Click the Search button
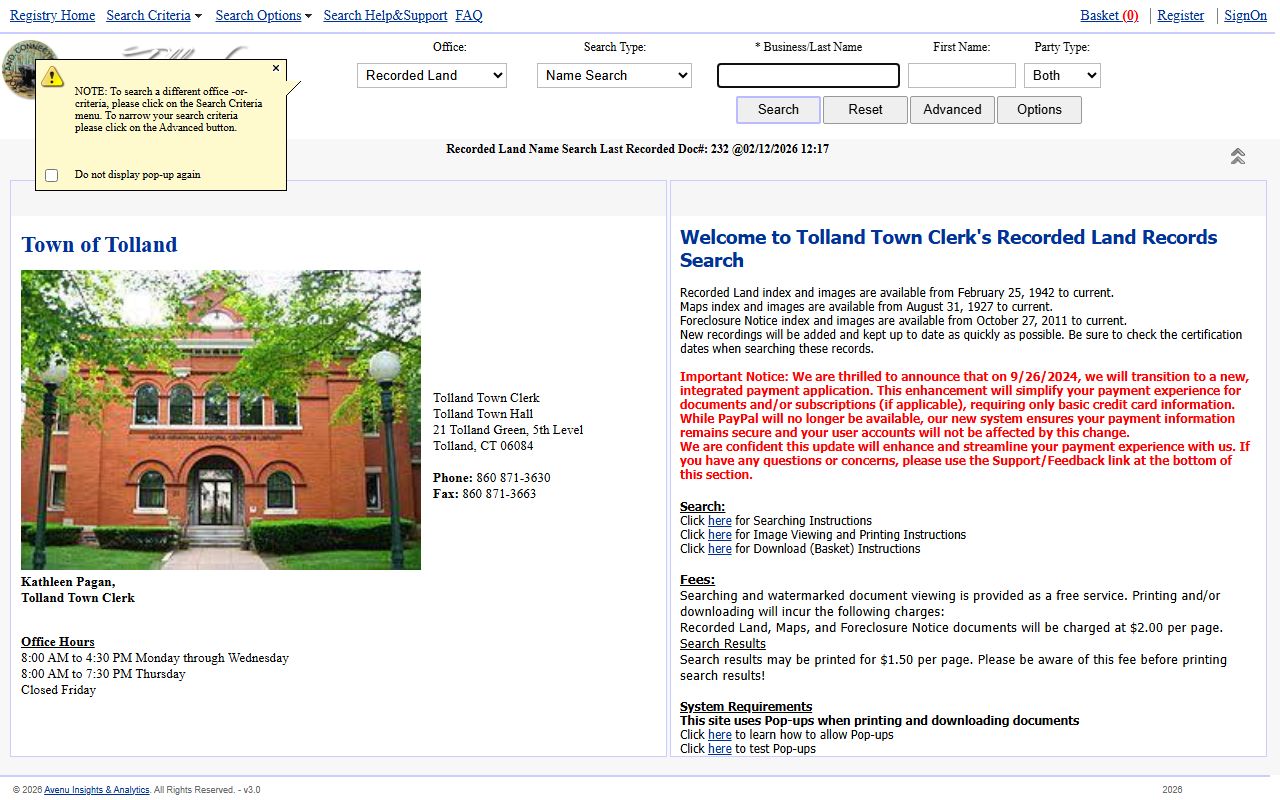 778,110
